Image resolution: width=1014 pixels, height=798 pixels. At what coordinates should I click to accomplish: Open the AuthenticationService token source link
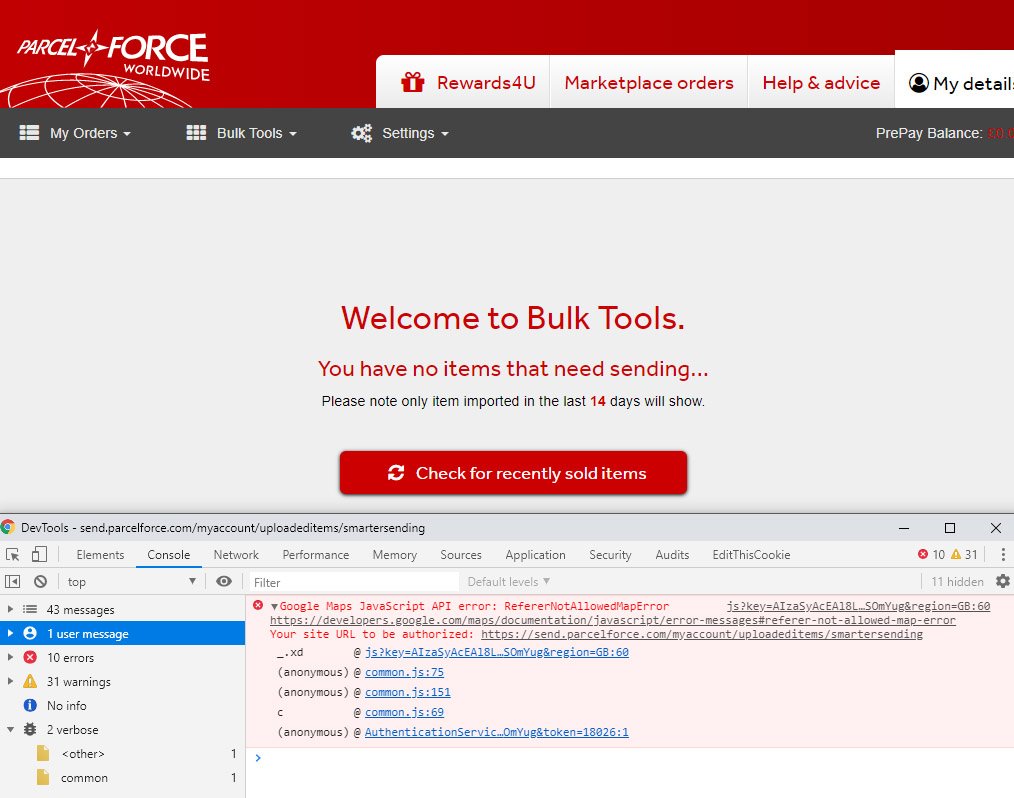(x=497, y=733)
